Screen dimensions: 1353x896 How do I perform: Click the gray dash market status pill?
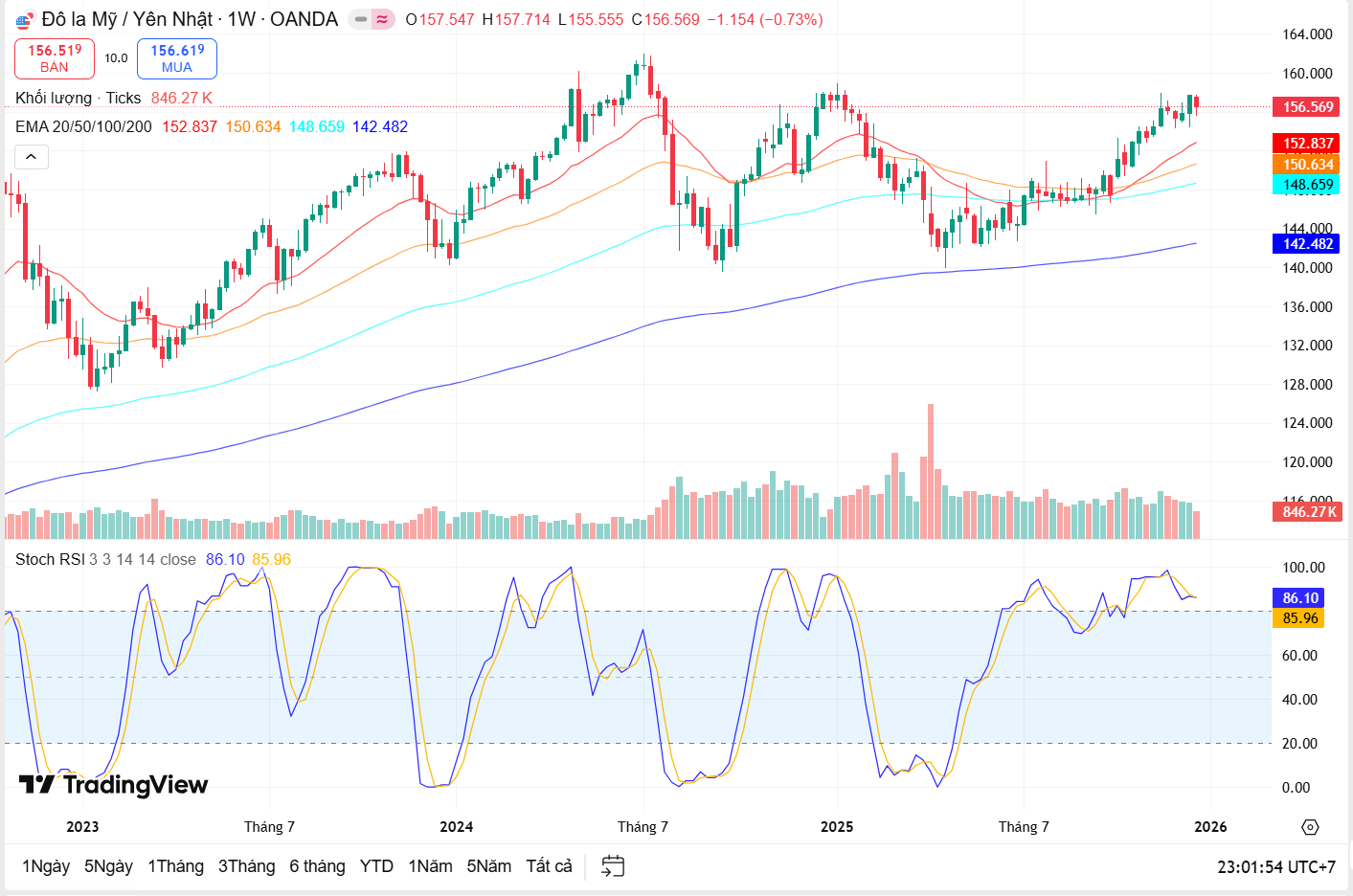coord(360,19)
